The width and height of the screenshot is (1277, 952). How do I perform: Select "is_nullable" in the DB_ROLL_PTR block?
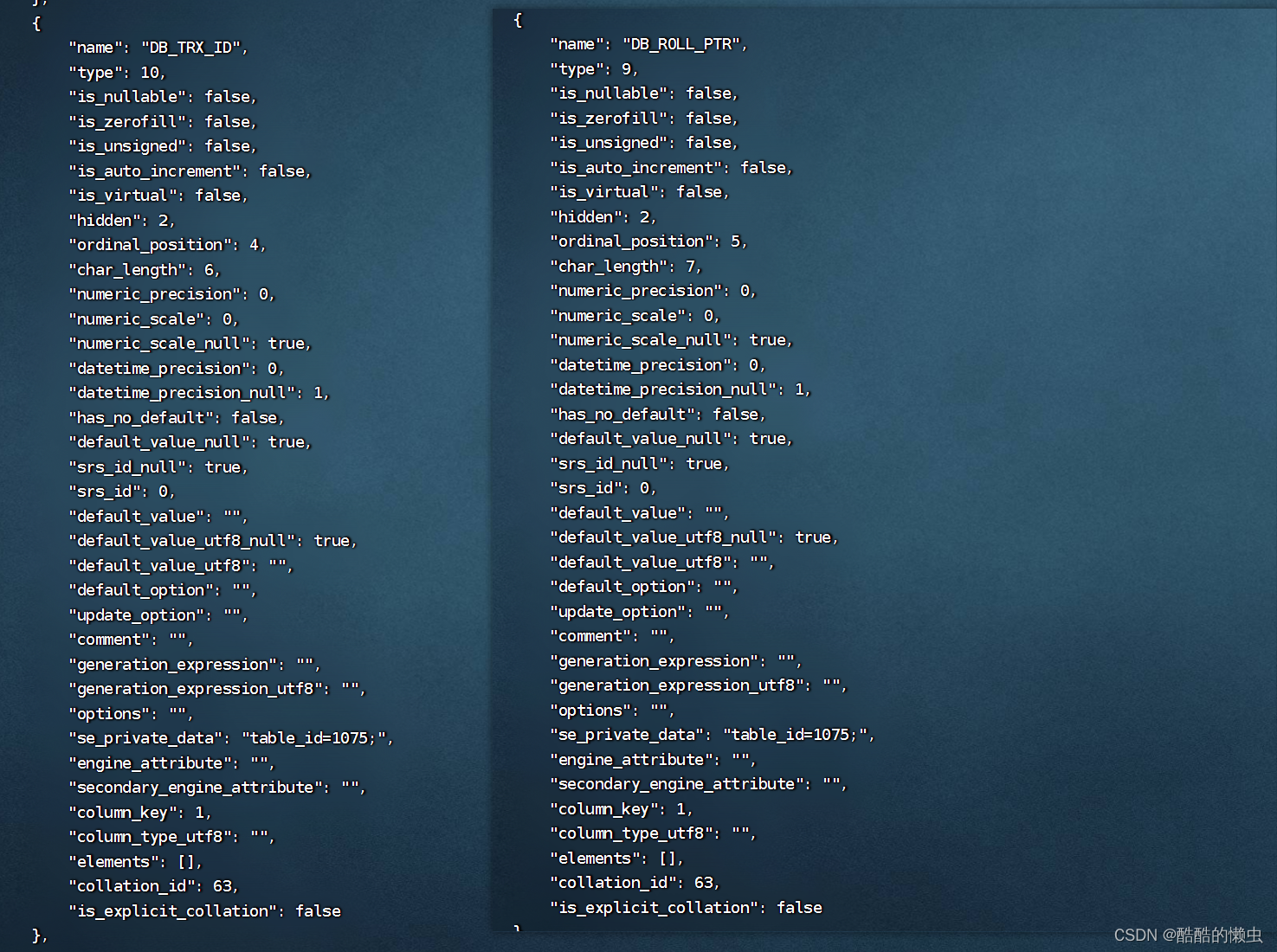(644, 93)
